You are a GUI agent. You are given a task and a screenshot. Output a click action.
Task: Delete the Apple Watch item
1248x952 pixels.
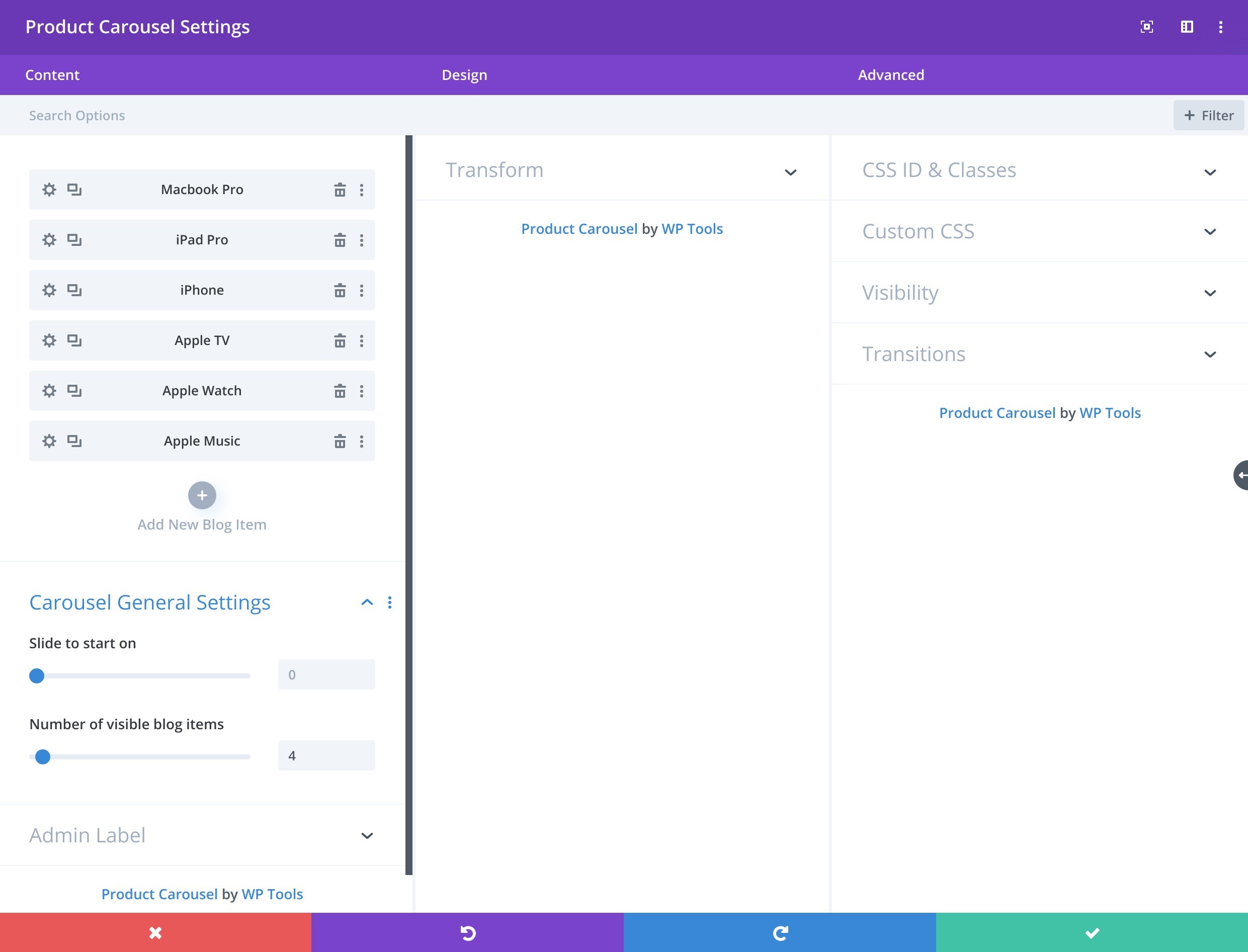(340, 391)
